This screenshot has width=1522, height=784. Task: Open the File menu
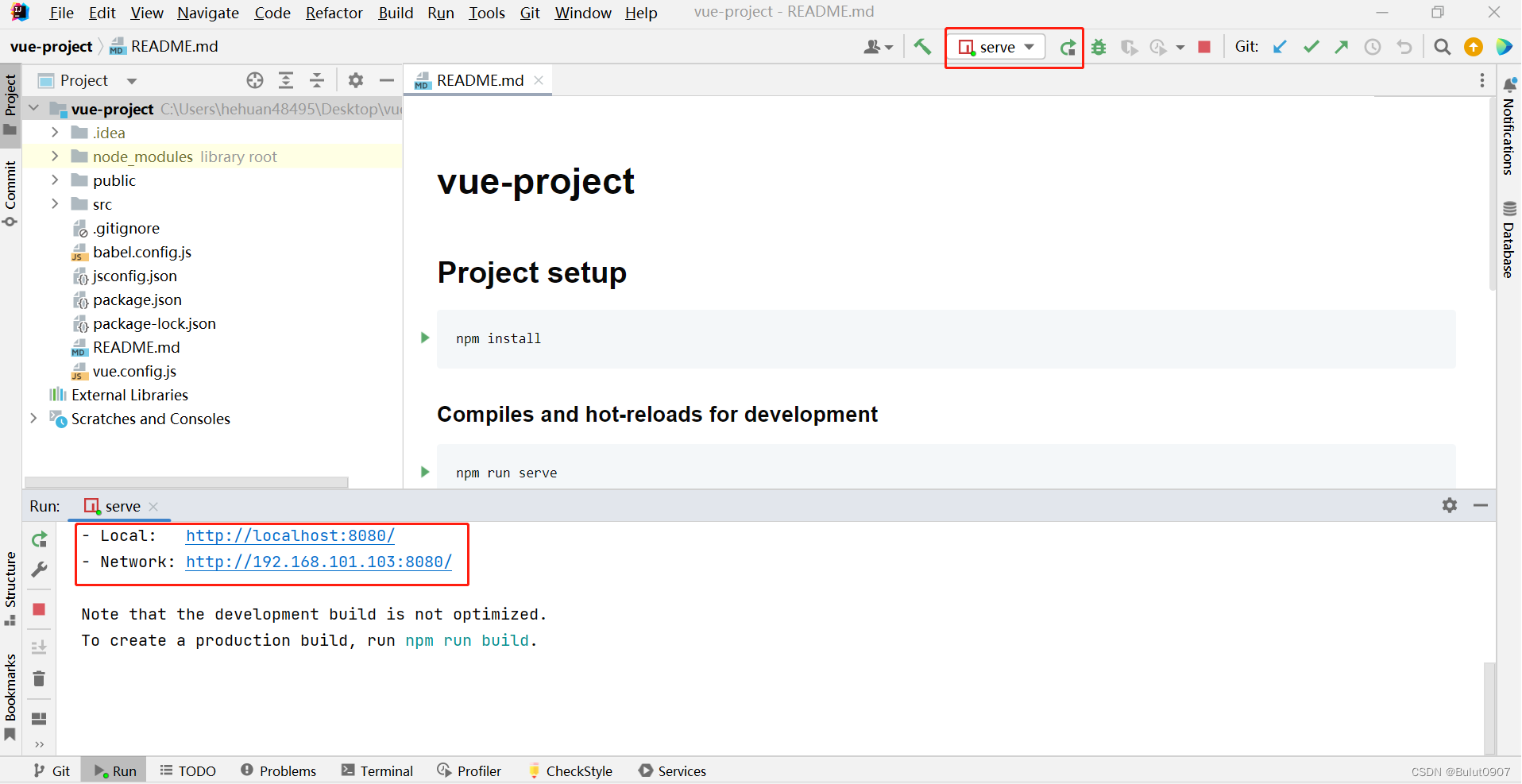tap(61, 13)
